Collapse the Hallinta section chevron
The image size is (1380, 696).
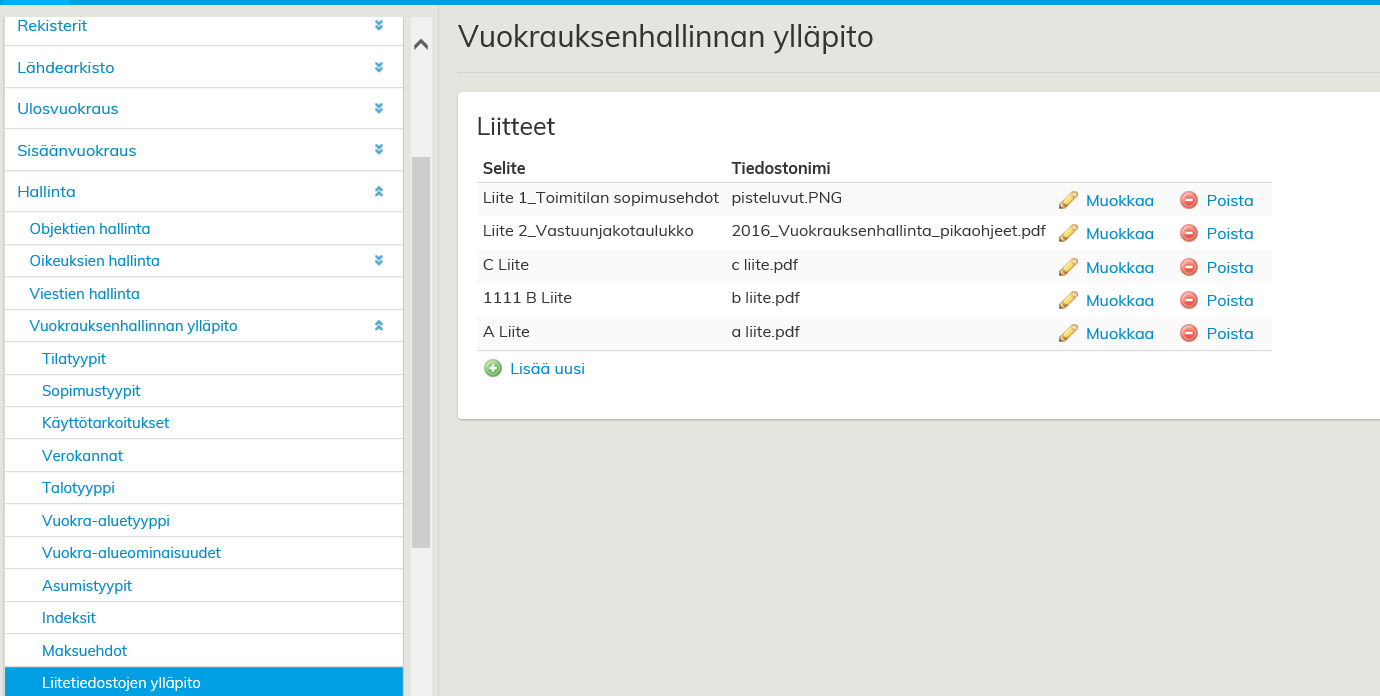click(x=379, y=191)
